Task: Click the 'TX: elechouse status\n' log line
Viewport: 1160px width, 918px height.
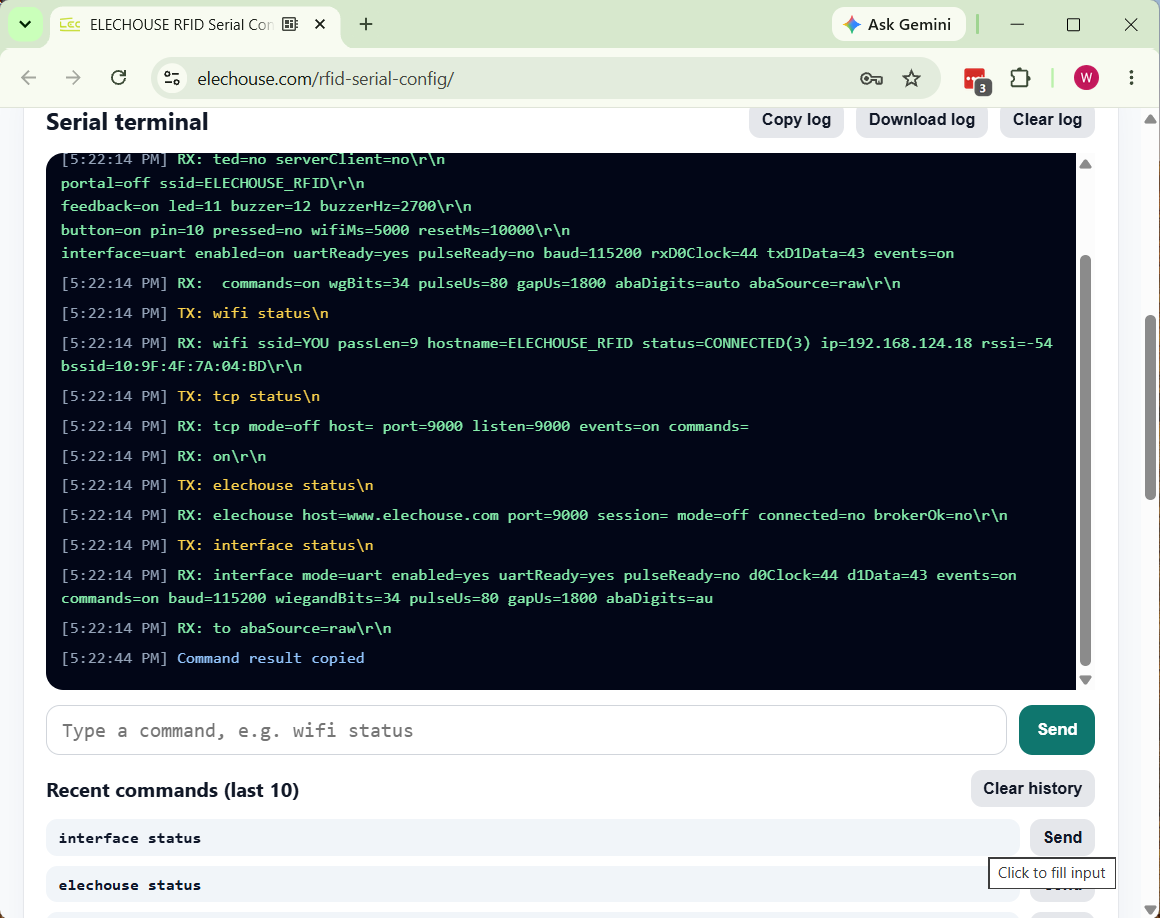Action: pyautogui.click(x=218, y=485)
